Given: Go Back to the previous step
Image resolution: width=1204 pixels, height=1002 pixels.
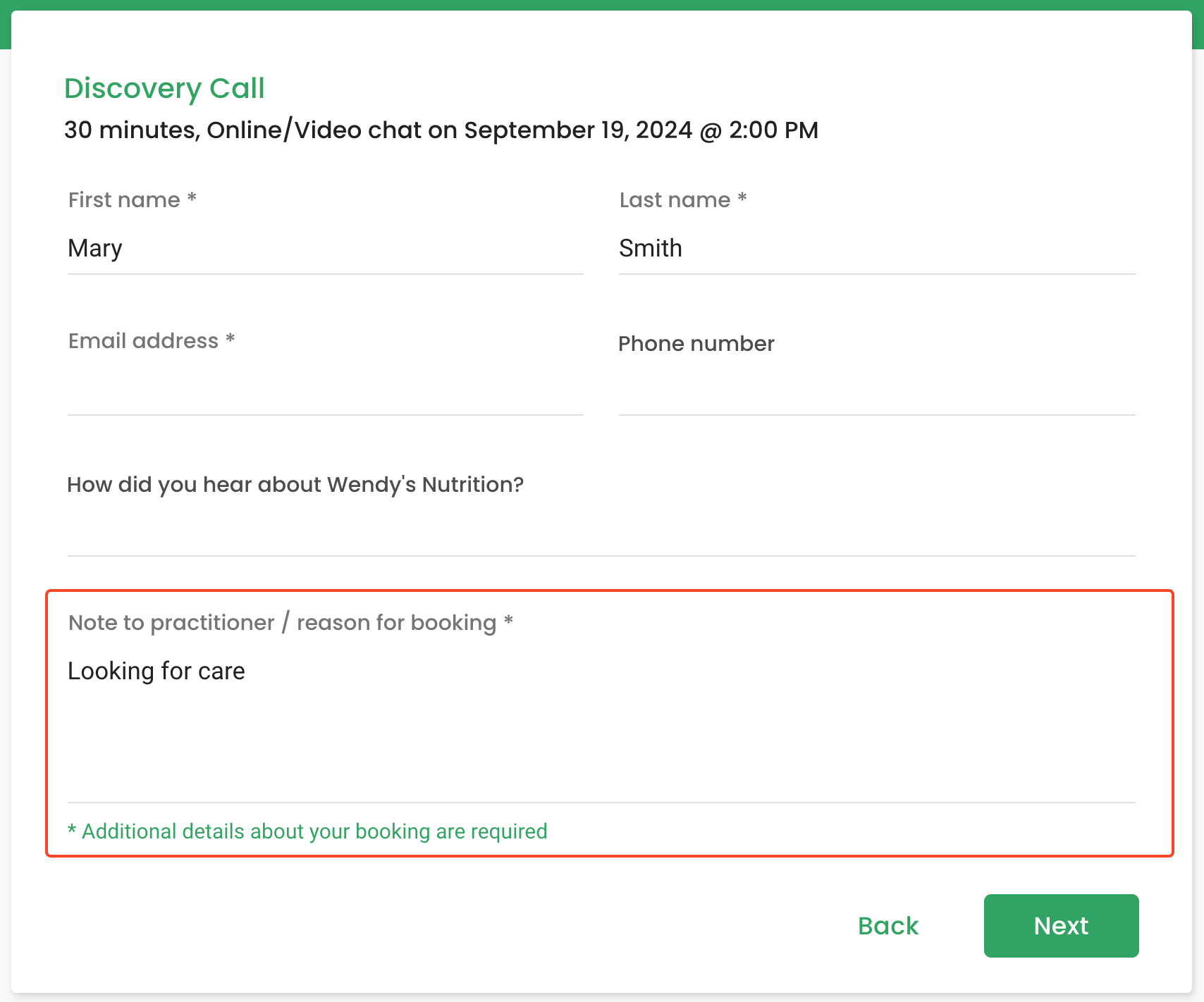Looking at the screenshot, I should tap(888, 925).
